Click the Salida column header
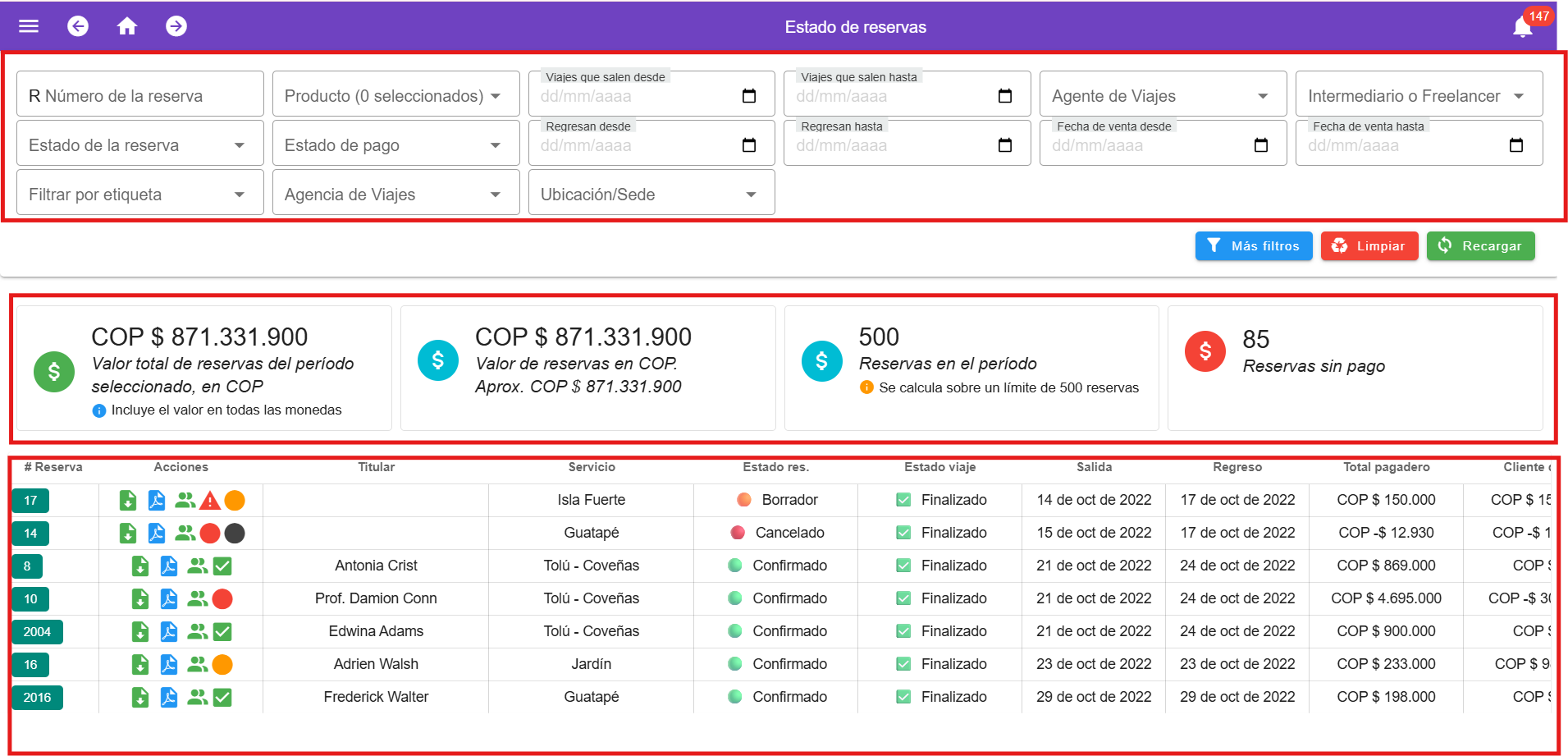Viewport: 1568px width, 756px height. [x=1094, y=467]
